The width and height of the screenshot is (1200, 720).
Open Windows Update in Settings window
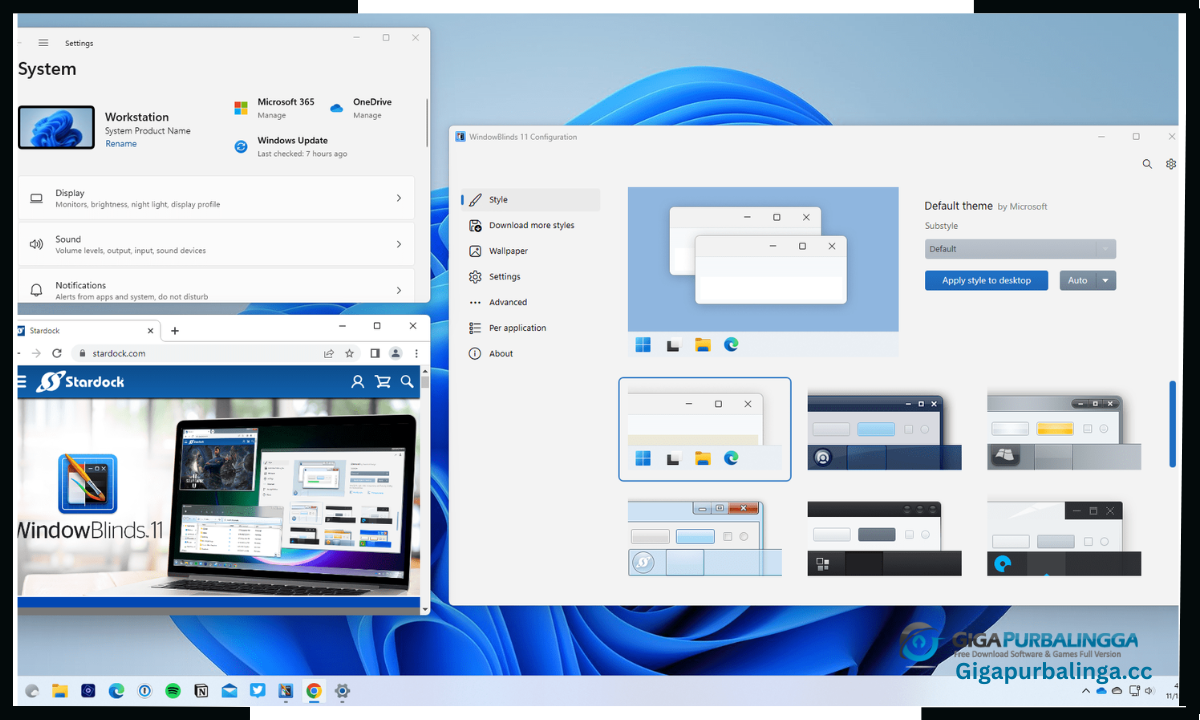tap(292, 146)
